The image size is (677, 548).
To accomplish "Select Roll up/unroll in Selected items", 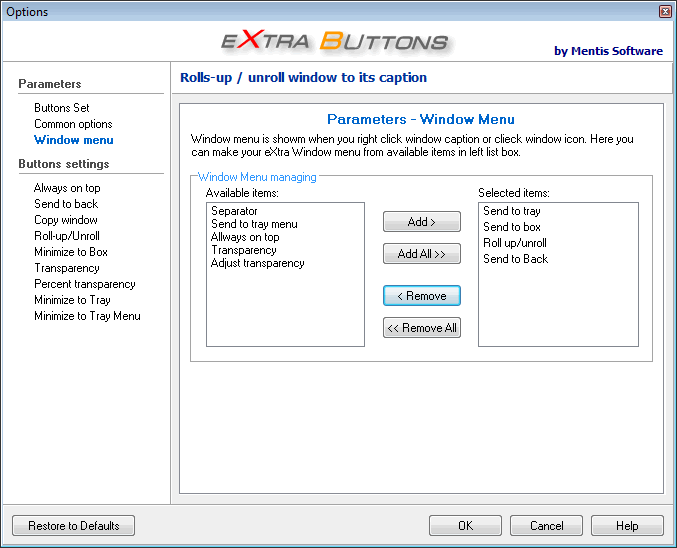I will 515,243.
